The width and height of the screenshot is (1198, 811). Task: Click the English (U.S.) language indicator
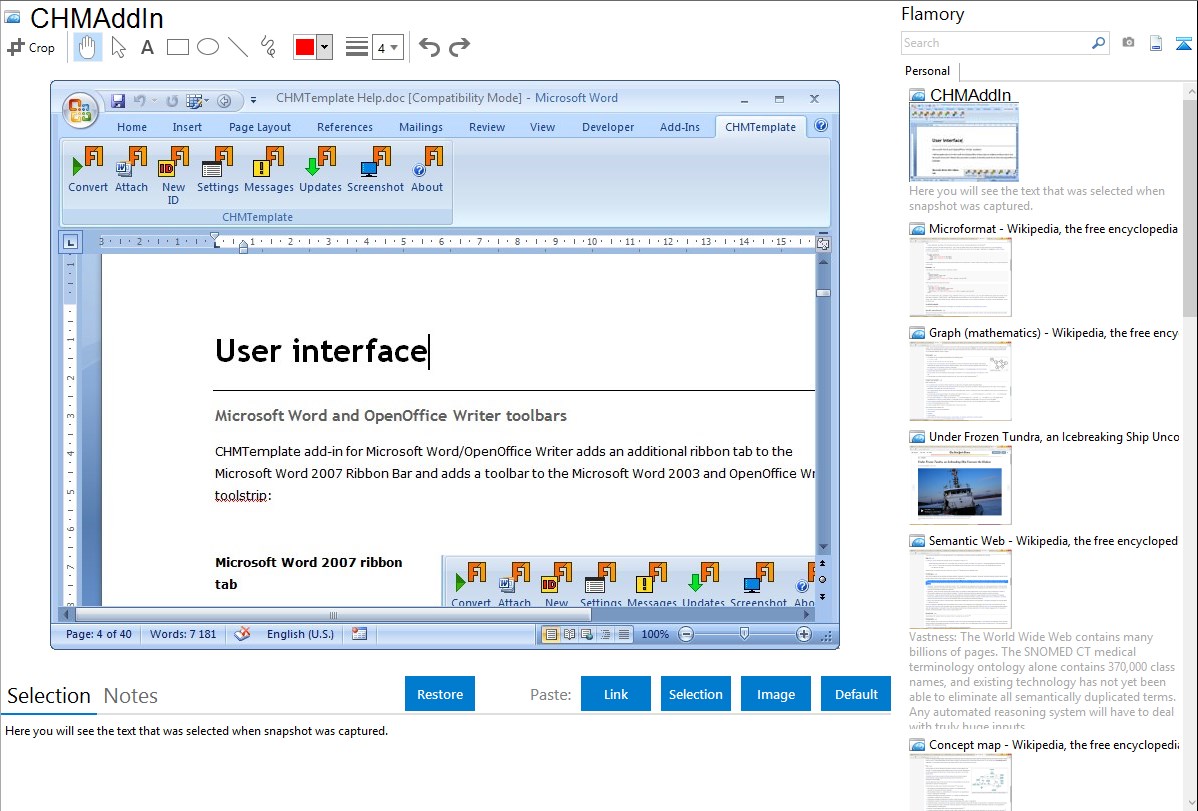coord(300,634)
